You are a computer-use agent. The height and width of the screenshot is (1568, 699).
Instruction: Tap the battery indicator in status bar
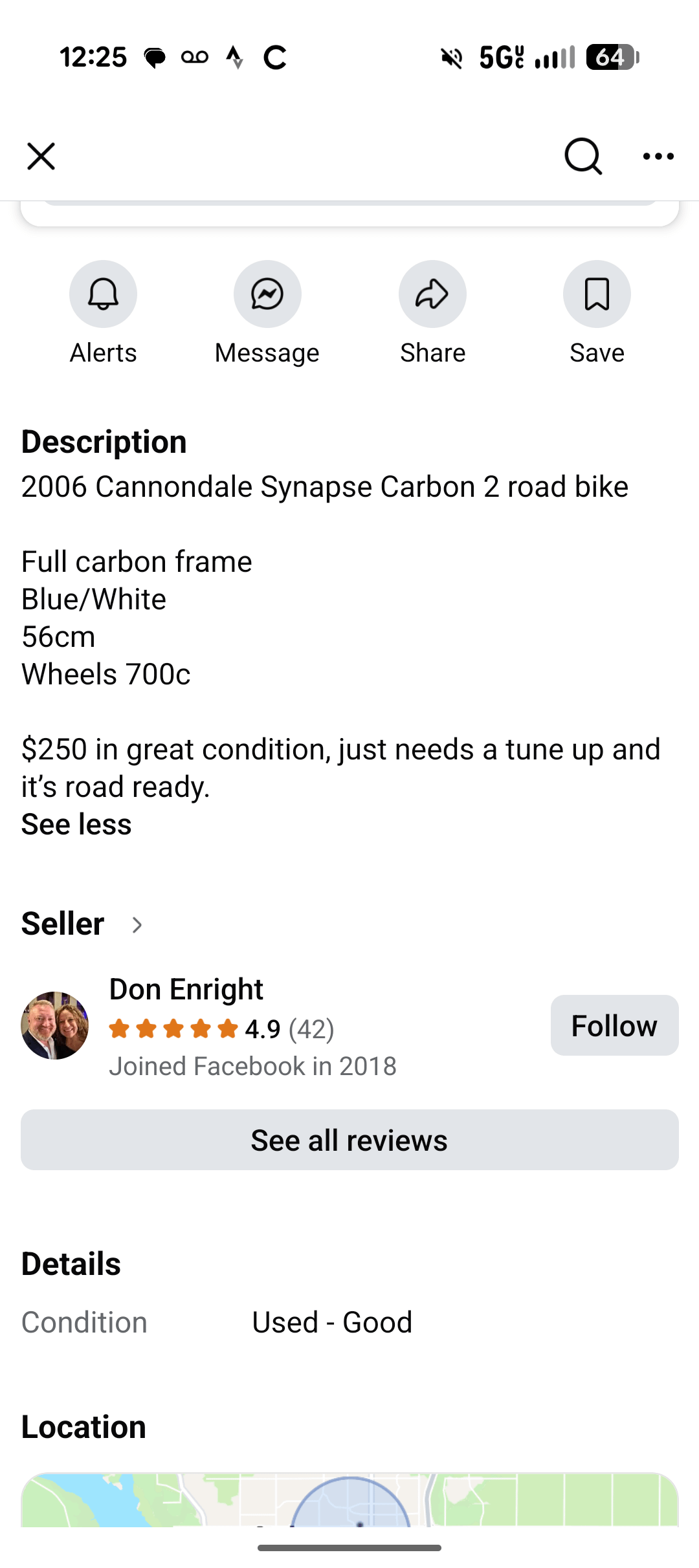[612, 58]
